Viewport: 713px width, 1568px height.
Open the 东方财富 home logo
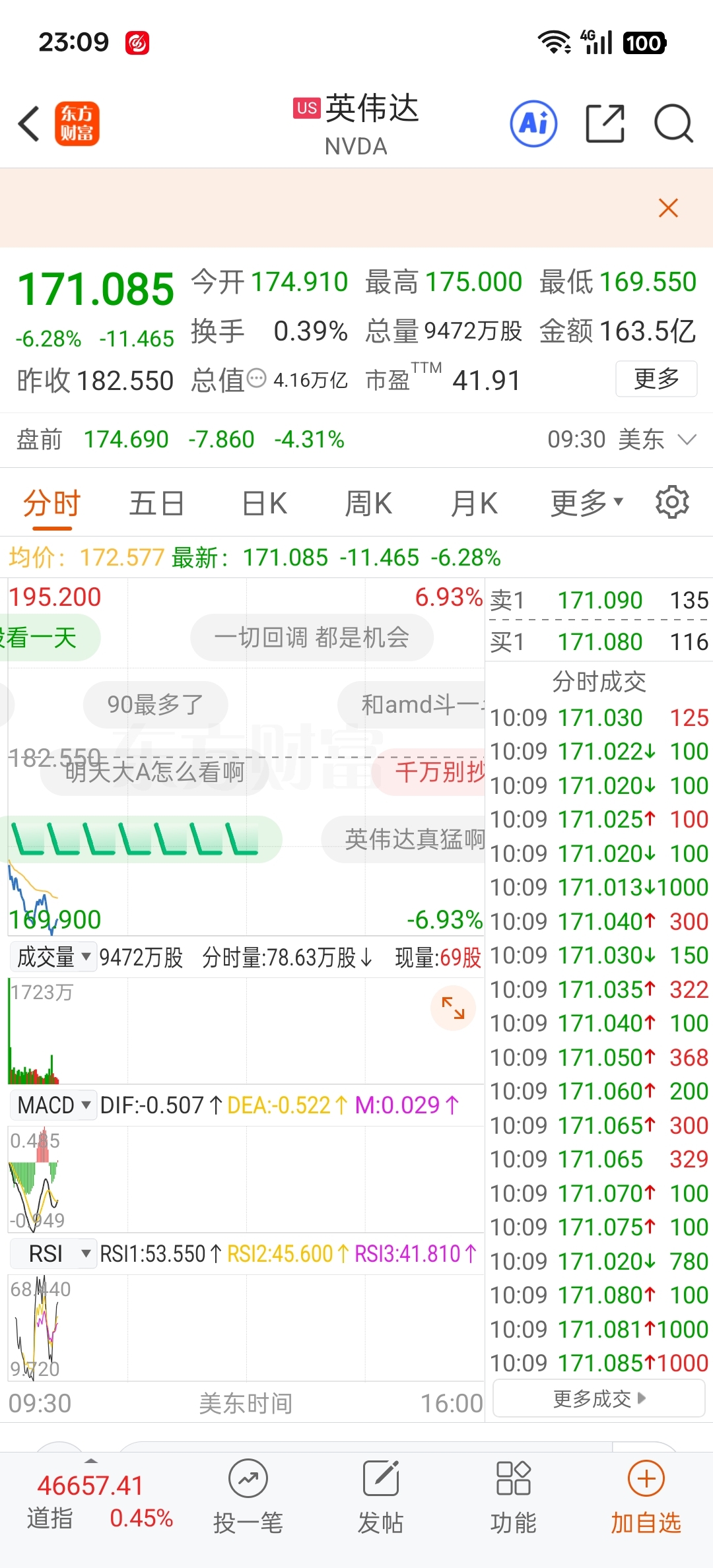pyautogui.click(x=77, y=124)
